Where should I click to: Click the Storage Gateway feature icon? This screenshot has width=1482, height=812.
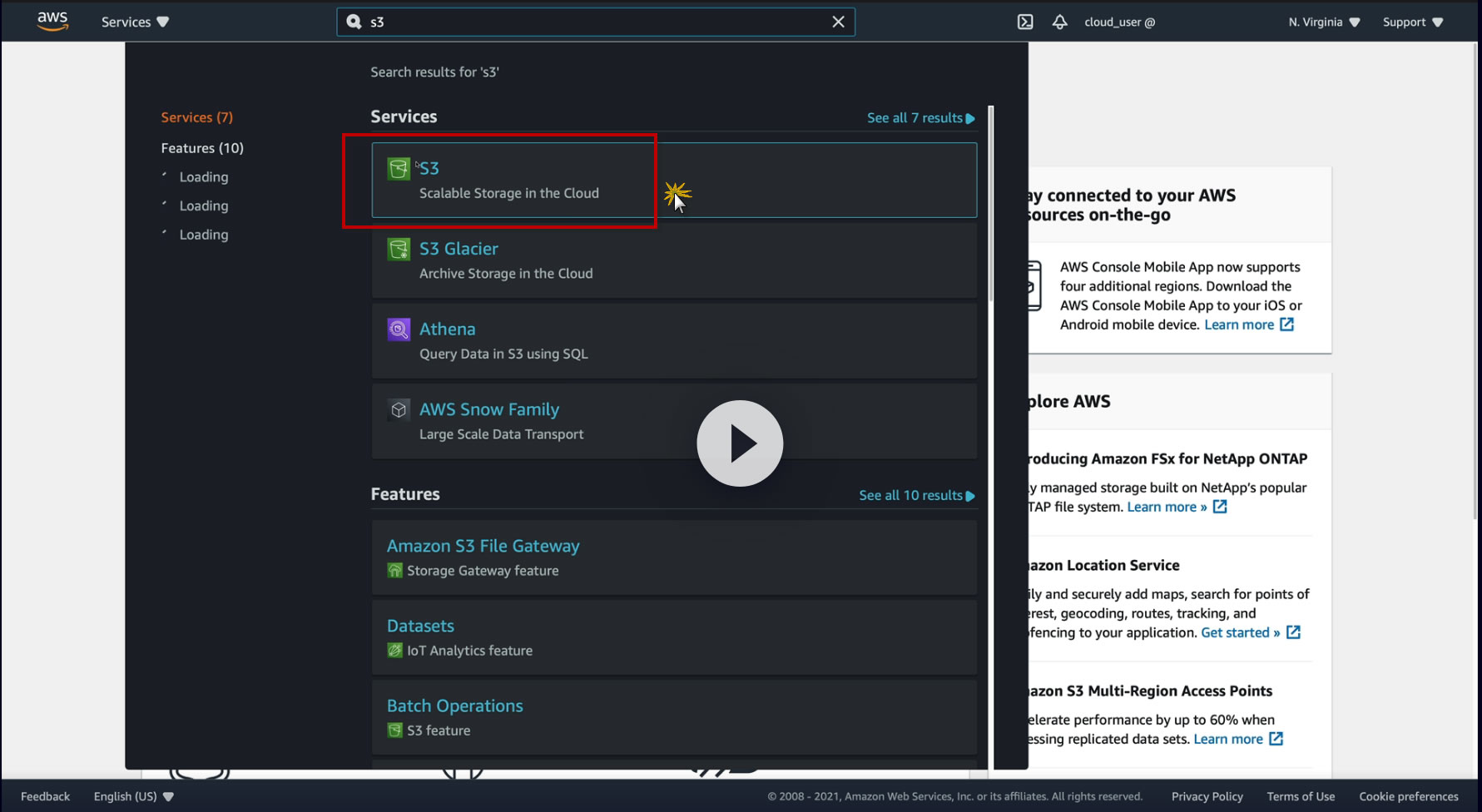pos(394,571)
